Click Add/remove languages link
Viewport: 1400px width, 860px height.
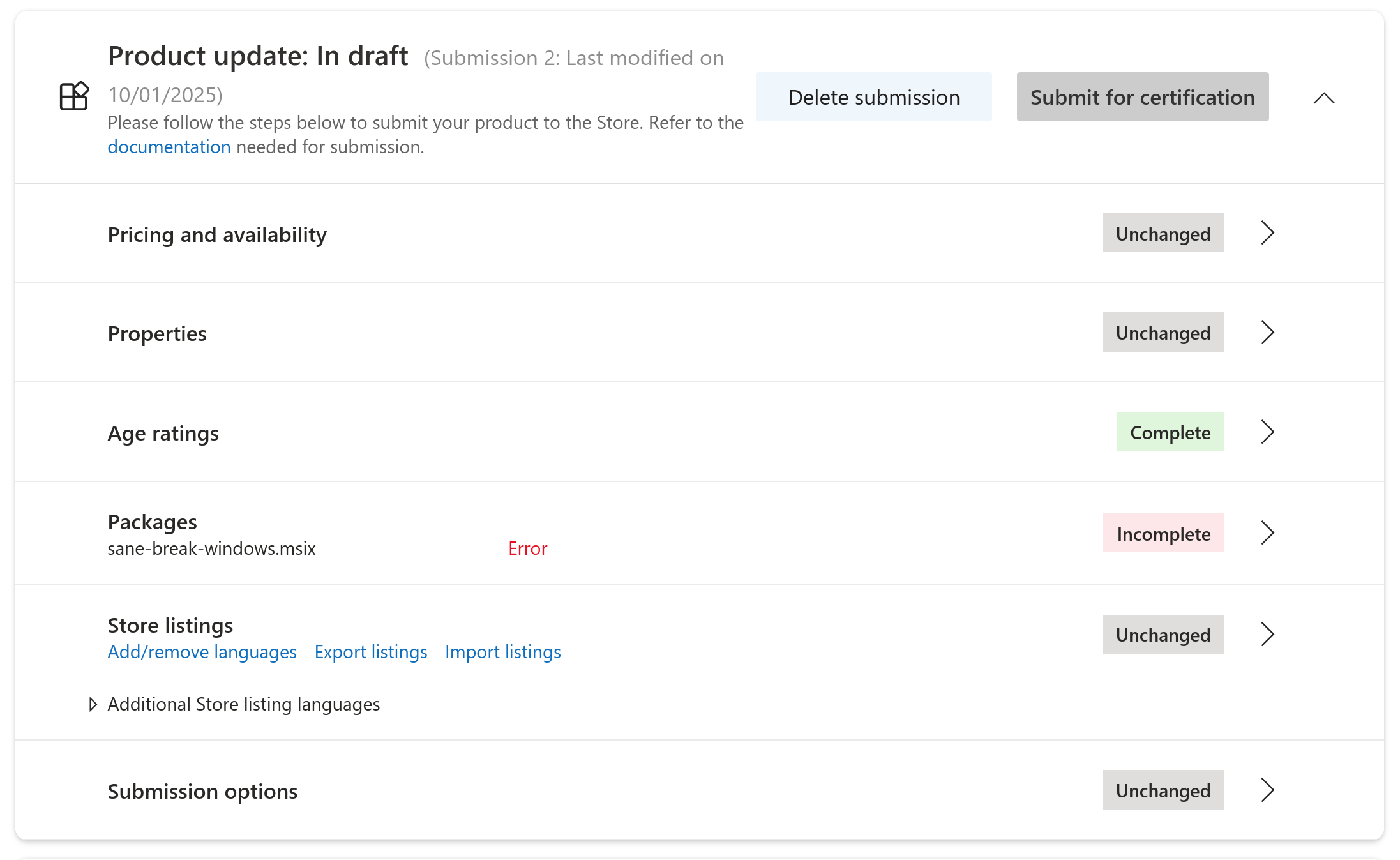[x=202, y=652]
